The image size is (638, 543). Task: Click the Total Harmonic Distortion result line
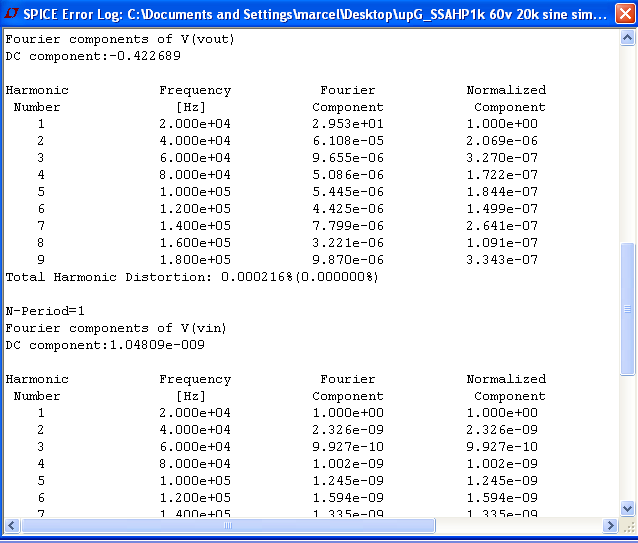192,277
